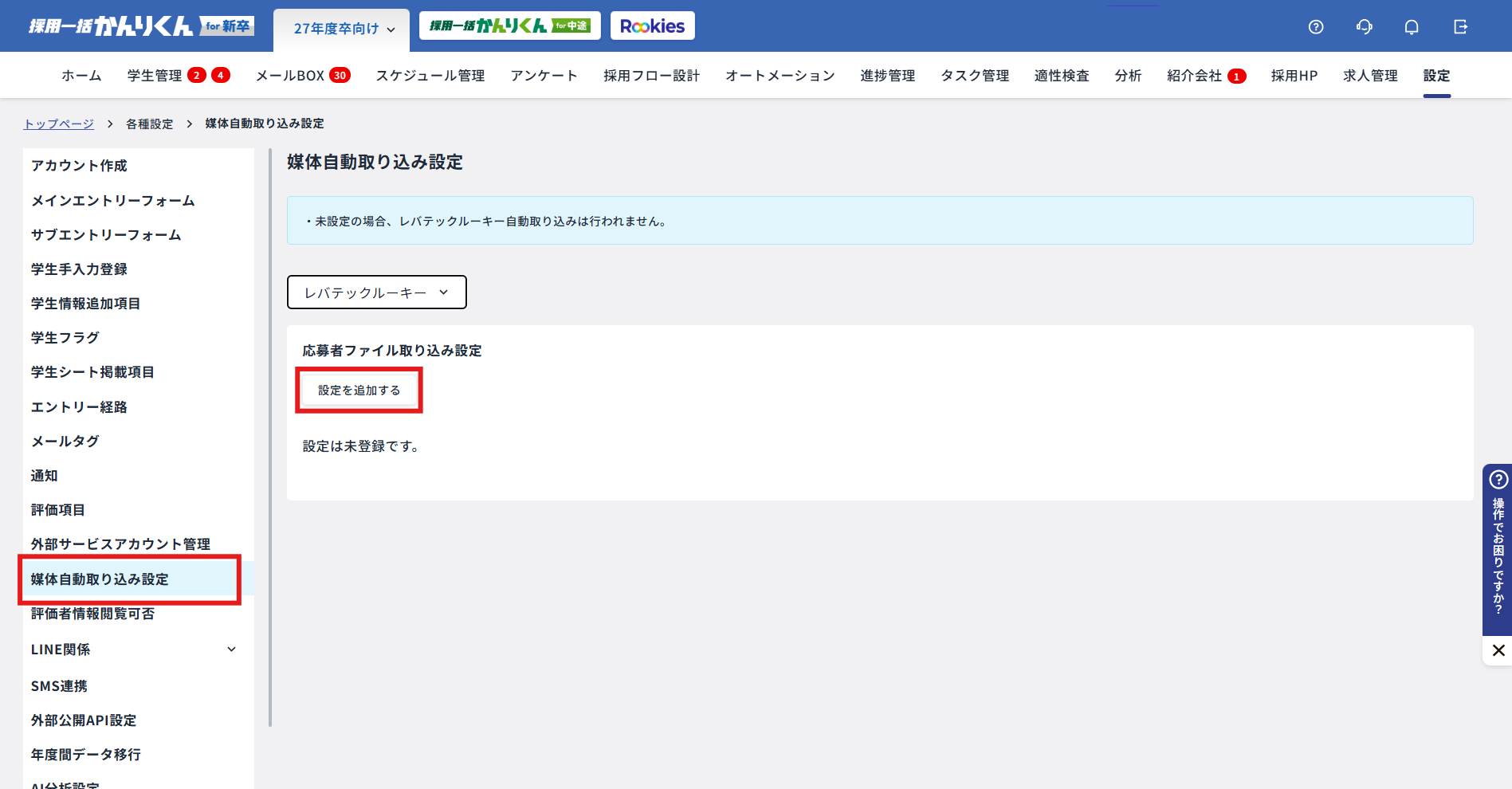Screen dimensions: 1512x789
Task: Click the 操作でお困りですか help side tab
Action: point(1498,550)
